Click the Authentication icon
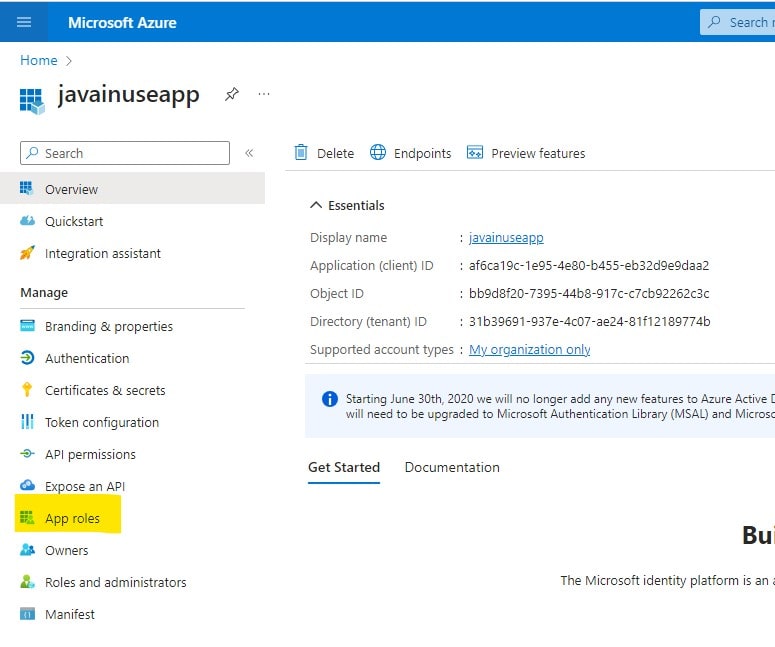 tap(27, 357)
